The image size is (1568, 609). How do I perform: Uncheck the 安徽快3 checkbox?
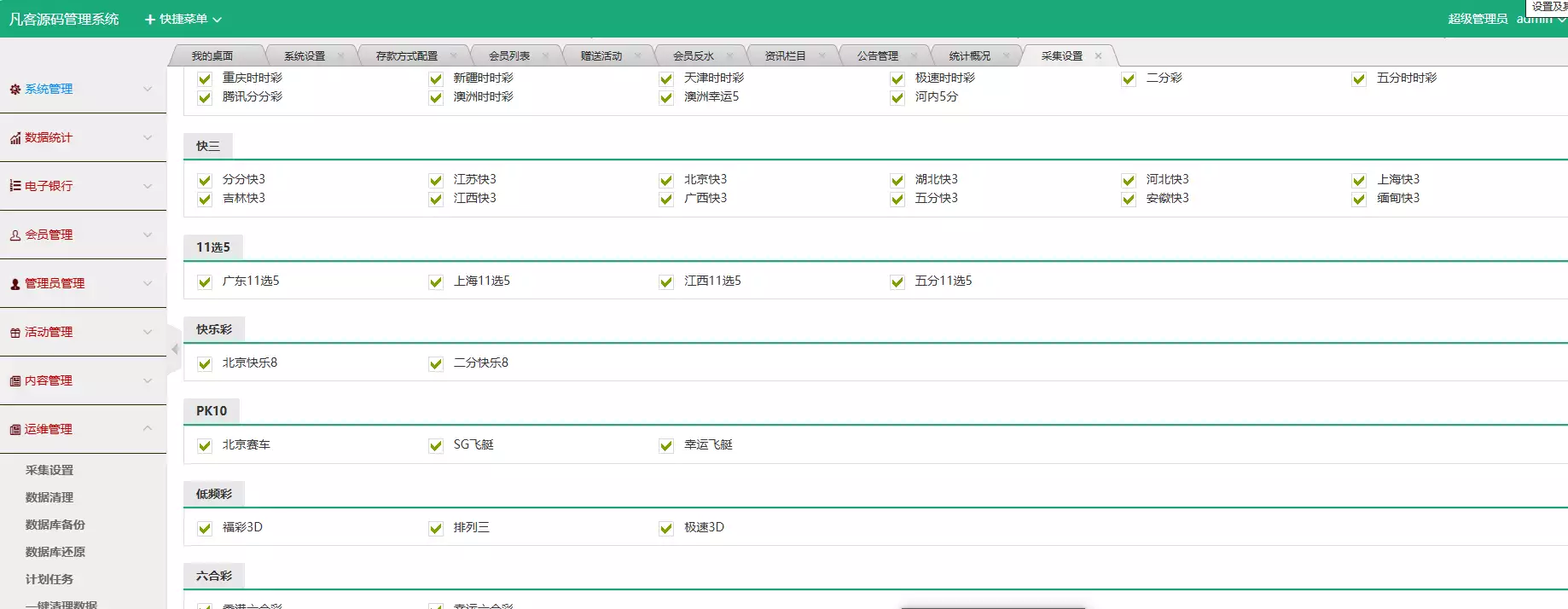(x=1129, y=200)
